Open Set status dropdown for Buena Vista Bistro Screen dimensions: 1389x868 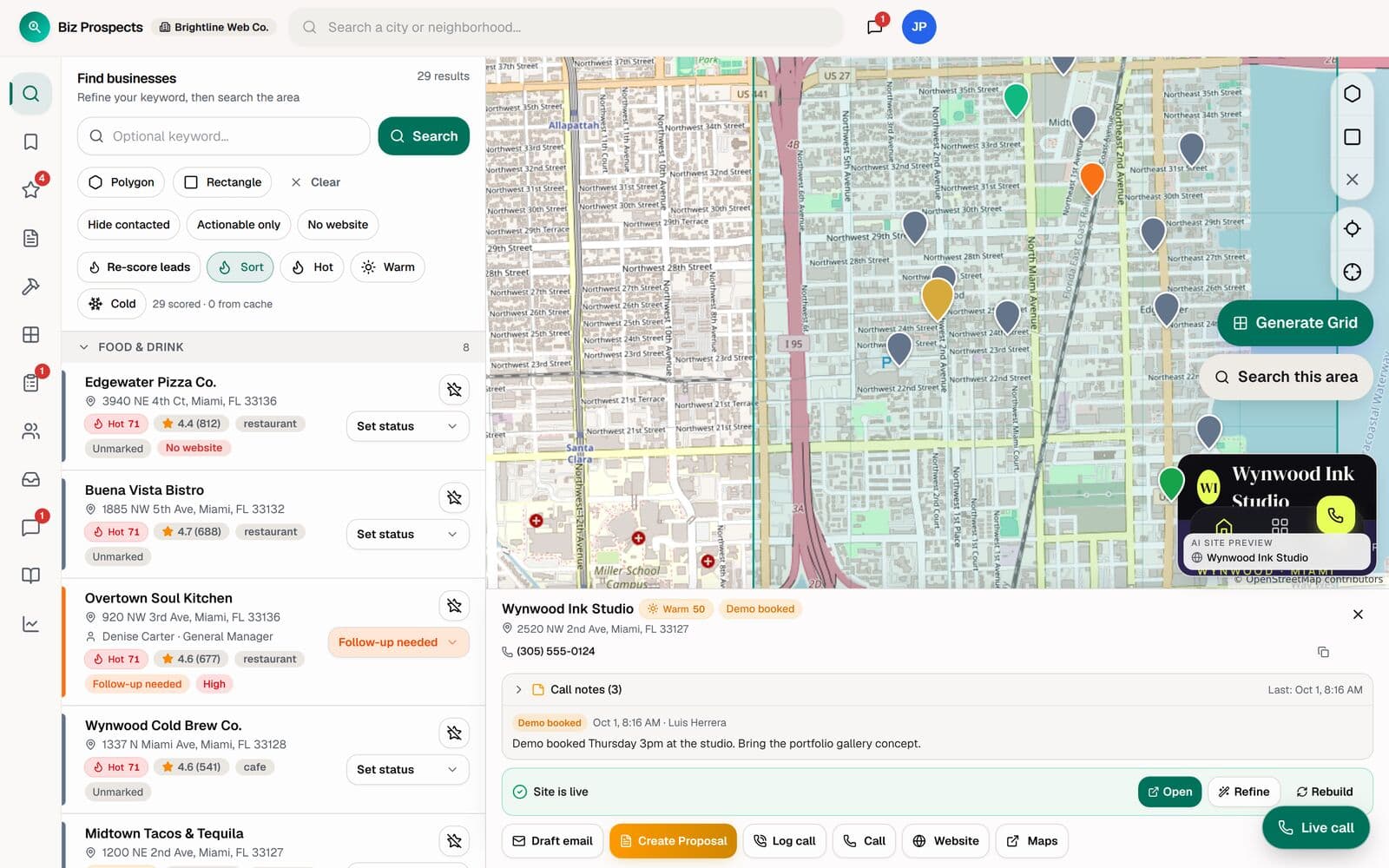click(x=407, y=534)
